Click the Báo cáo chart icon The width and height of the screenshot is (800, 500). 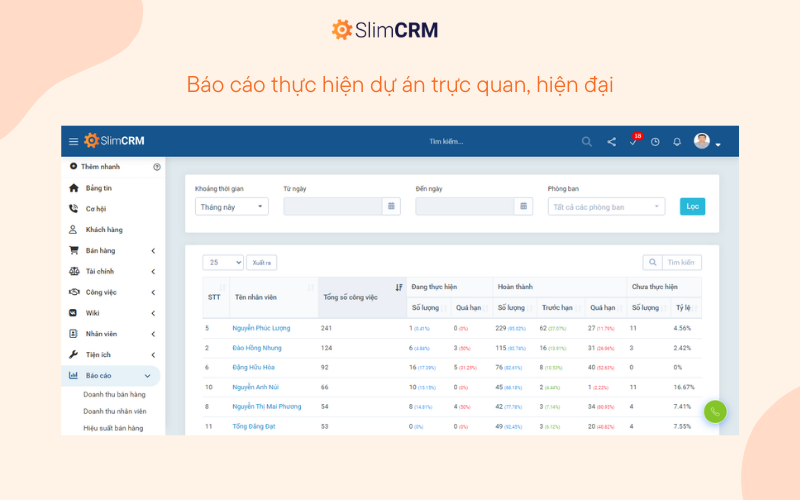(x=73, y=376)
